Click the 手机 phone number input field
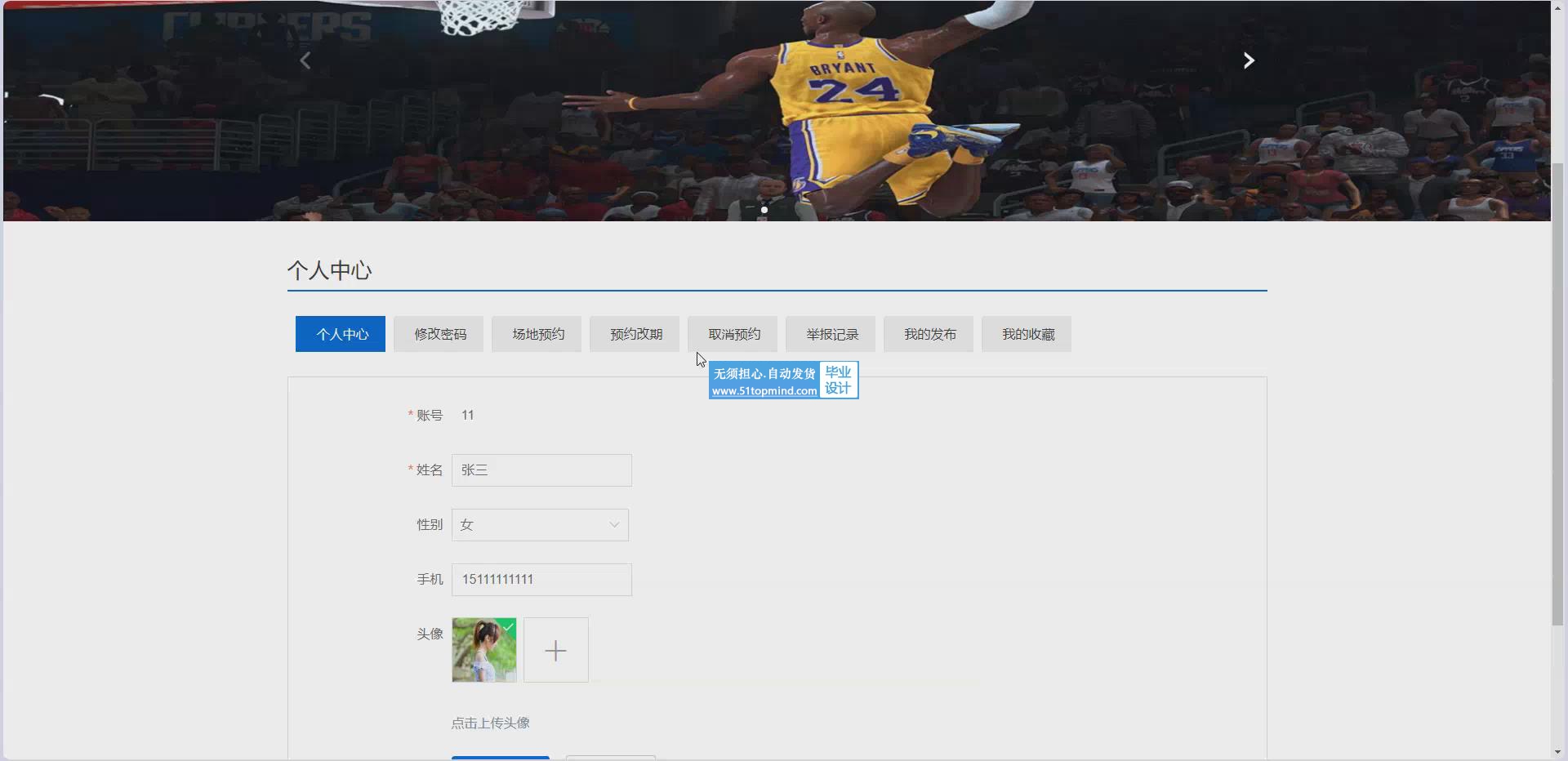 [541, 580]
